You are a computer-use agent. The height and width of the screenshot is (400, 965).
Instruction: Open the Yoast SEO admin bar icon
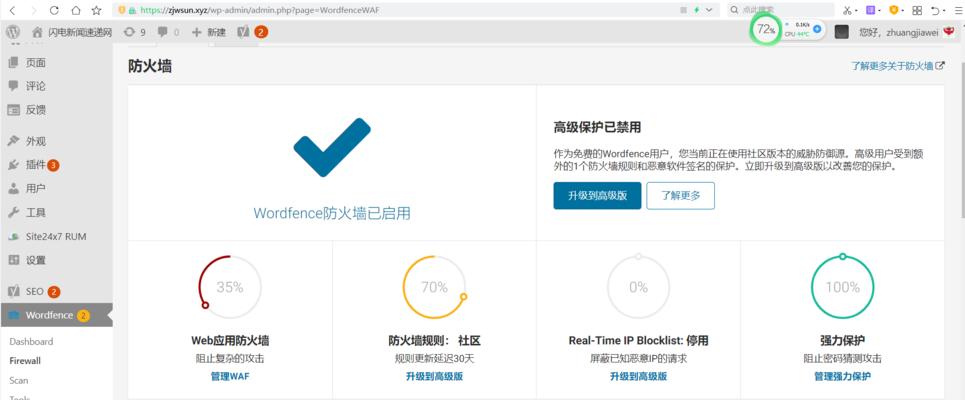coord(243,32)
